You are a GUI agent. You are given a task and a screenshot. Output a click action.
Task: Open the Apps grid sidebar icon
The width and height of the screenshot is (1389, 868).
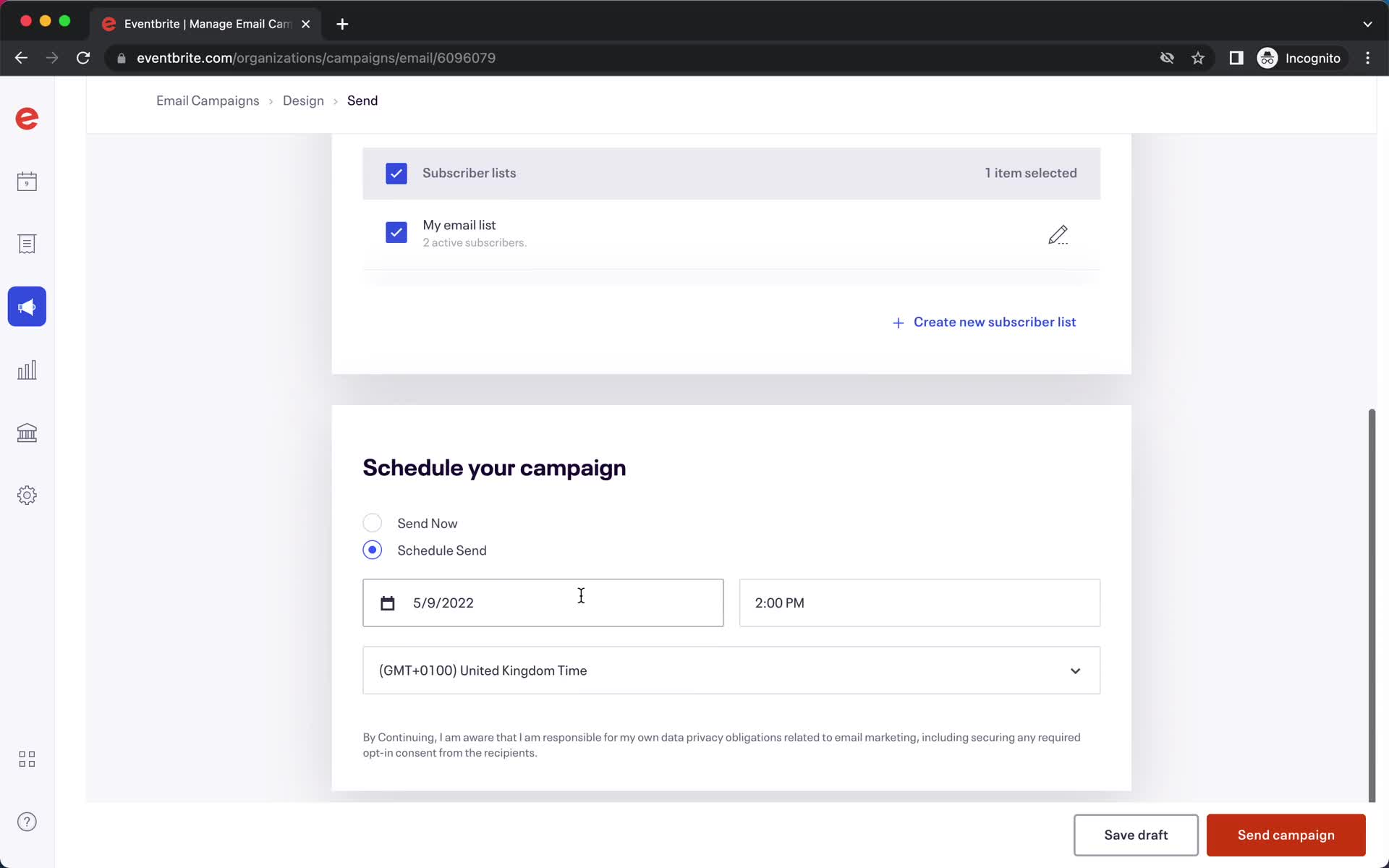27,759
